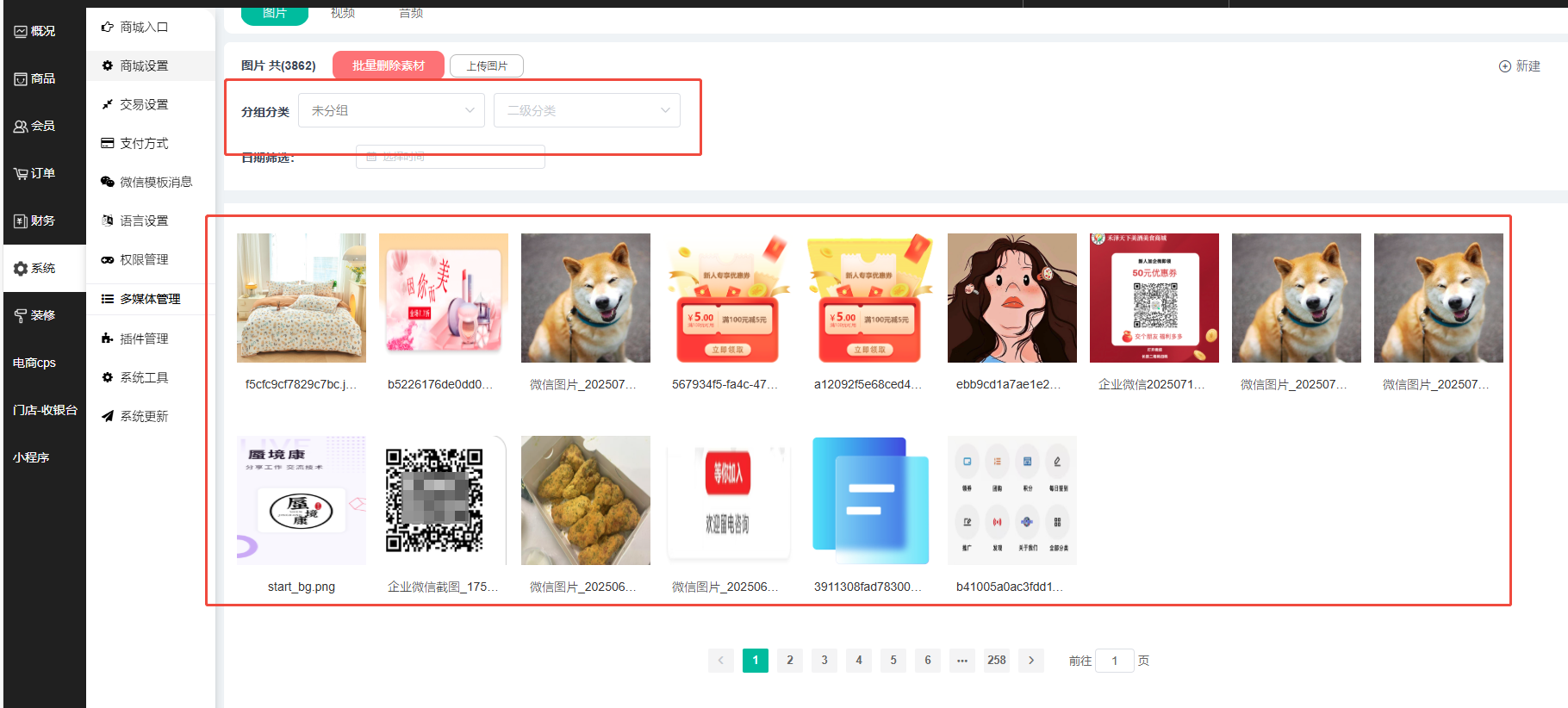Click the 概况 overview icon in sidebar
Viewport: 1568px width, 708px height.
[21, 32]
